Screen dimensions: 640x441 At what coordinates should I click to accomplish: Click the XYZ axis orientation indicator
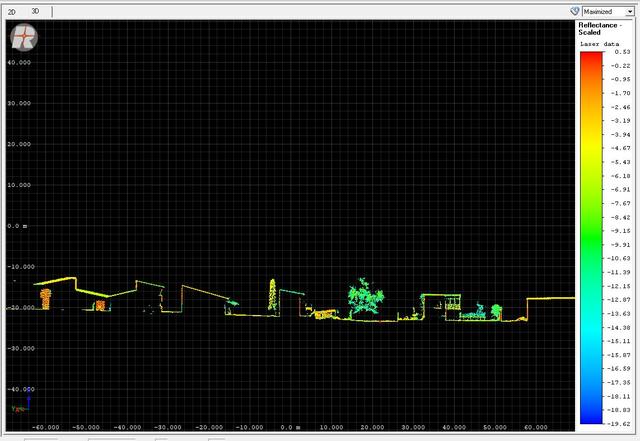click(x=17, y=406)
